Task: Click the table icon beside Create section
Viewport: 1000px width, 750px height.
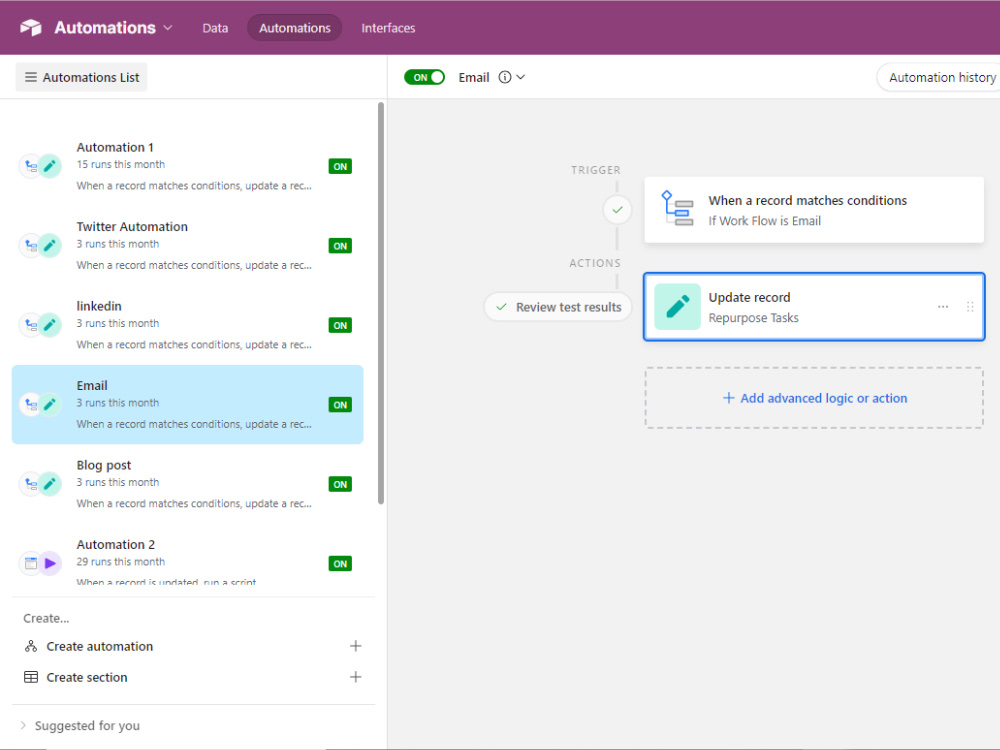Action: click(x=31, y=677)
